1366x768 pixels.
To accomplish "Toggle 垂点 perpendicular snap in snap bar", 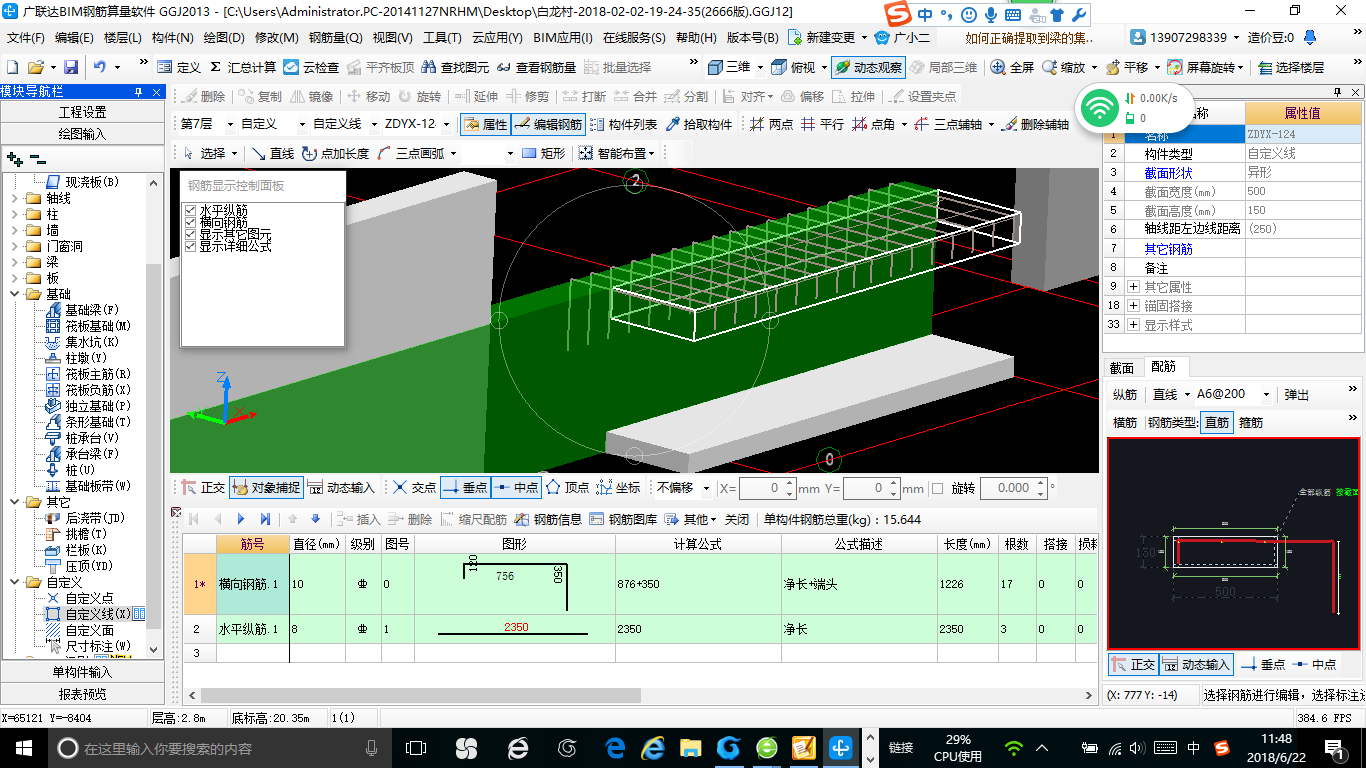I will [464, 488].
